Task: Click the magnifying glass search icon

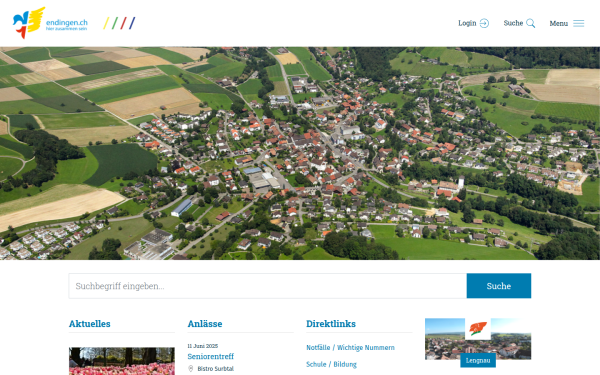Action: click(530, 23)
